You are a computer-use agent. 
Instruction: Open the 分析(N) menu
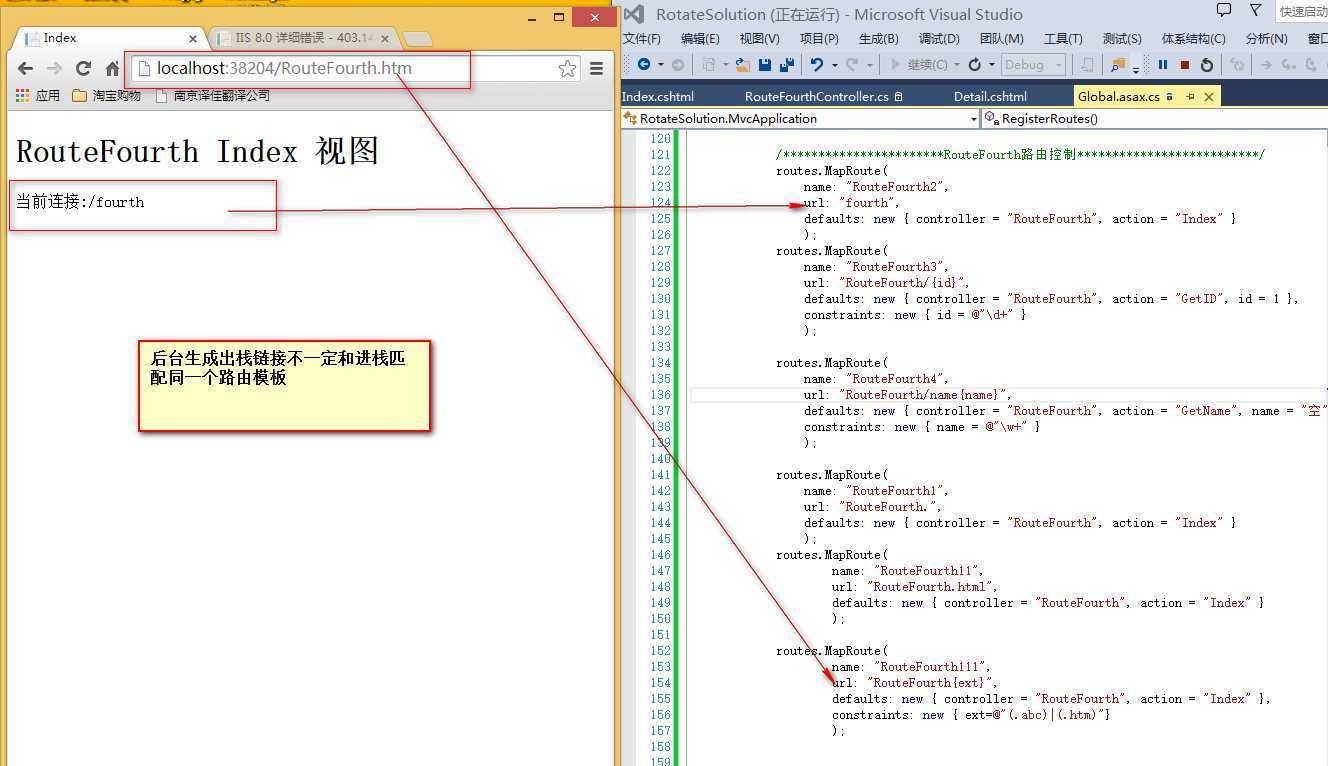pos(1267,38)
